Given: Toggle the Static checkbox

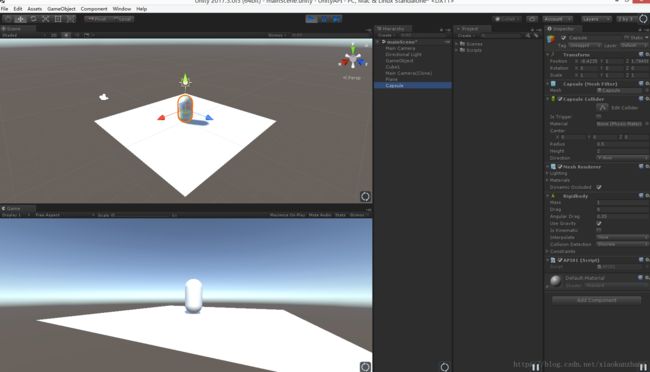Looking at the screenshot, I should coord(626,38).
